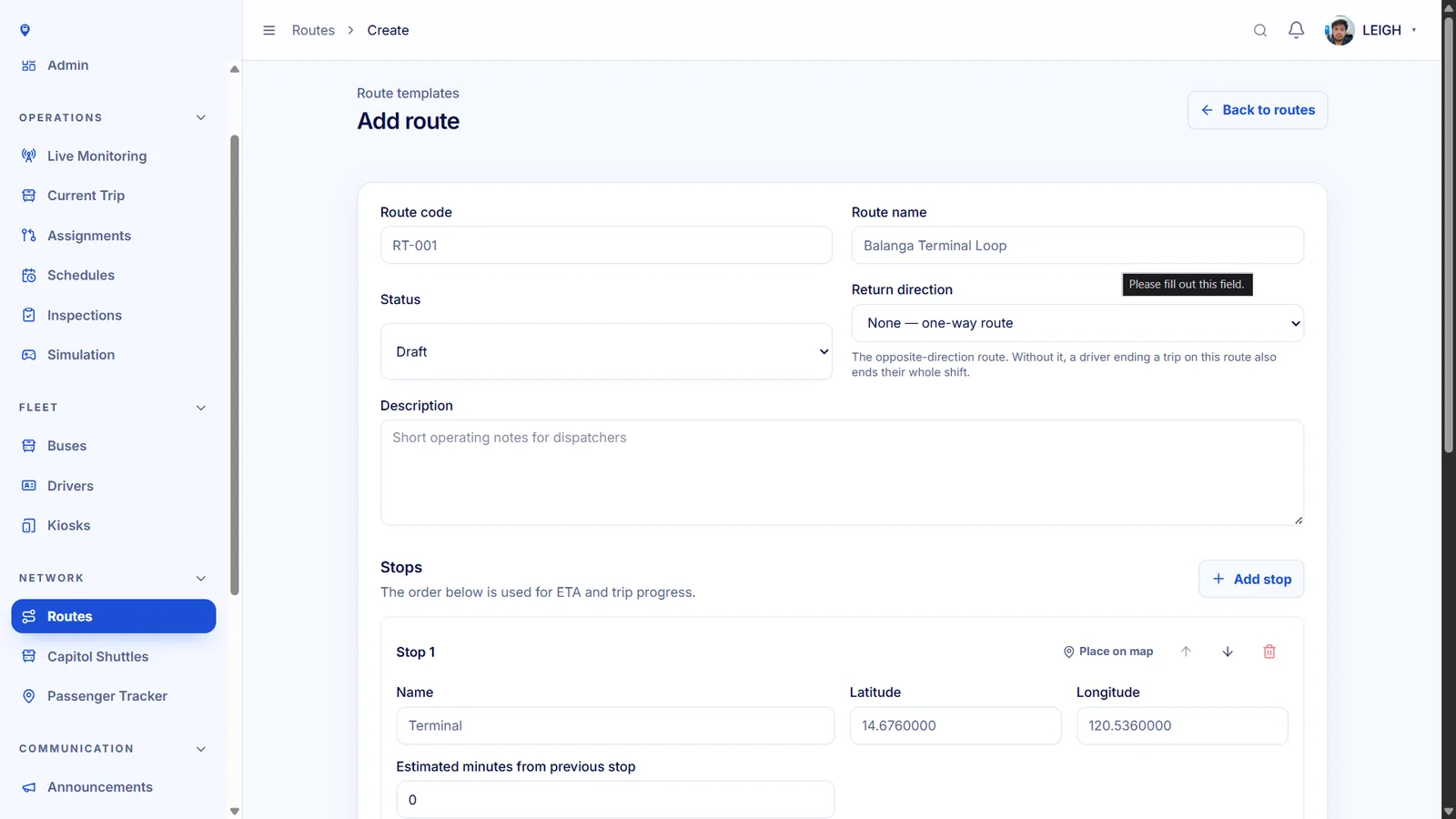Viewport: 1456px width, 819px height.
Task: Move Stop 1 down with the arrow
Action: pyautogui.click(x=1228, y=652)
